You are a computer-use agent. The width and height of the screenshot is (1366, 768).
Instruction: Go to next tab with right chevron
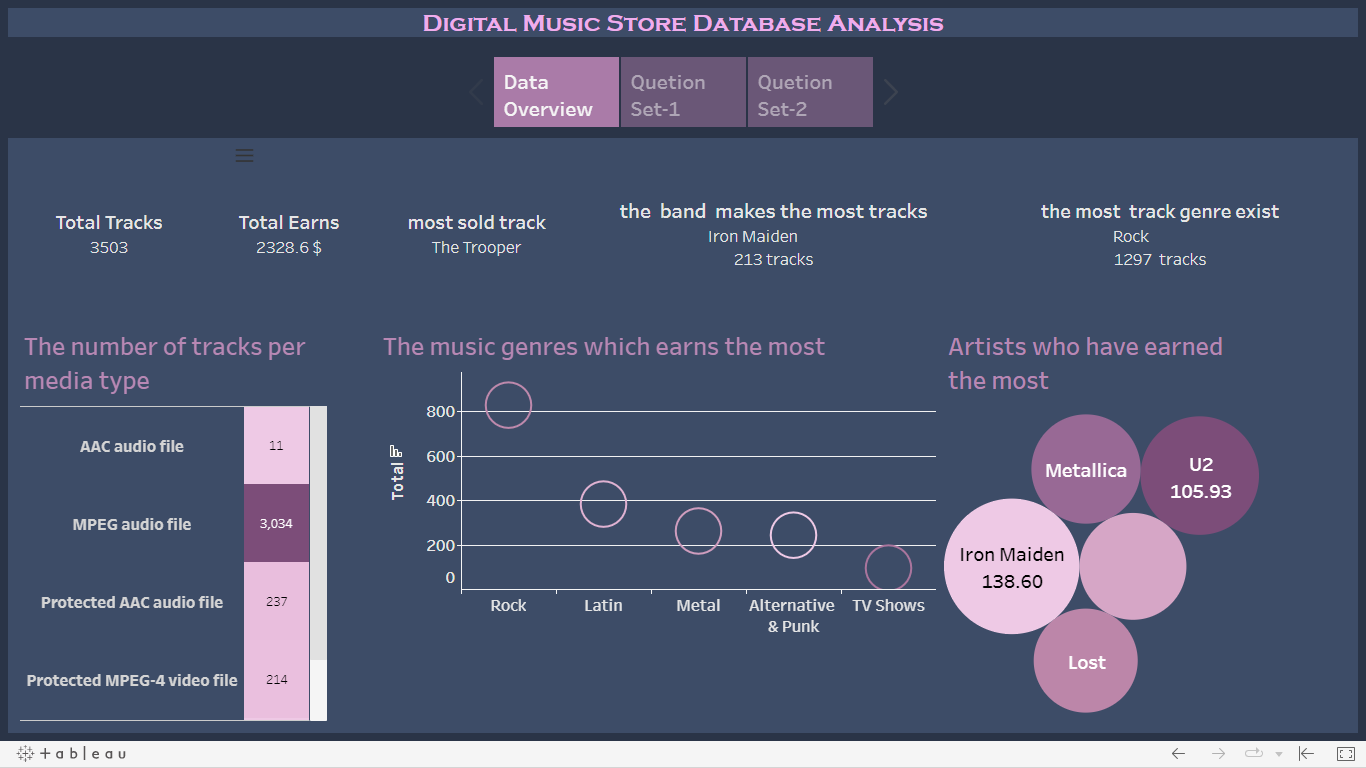[891, 93]
